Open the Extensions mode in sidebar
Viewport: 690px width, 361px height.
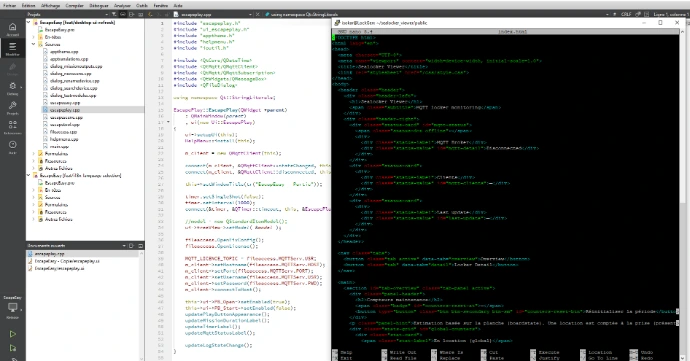pyautogui.click(x=12, y=127)
